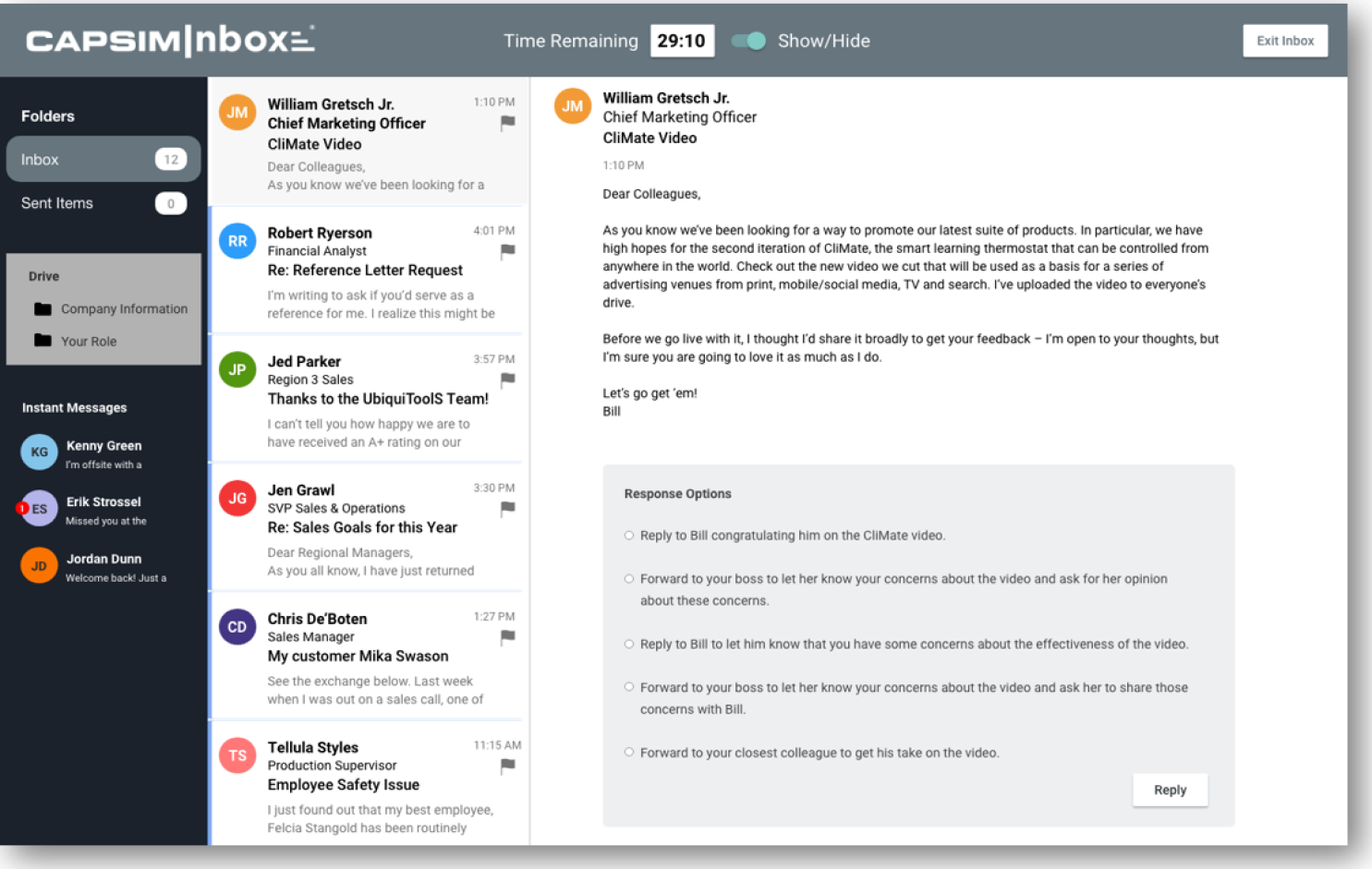Click the JM avatar in the email list
Image resolution: width=1372 pixels, height=869 pixels.
pos(237,113)
